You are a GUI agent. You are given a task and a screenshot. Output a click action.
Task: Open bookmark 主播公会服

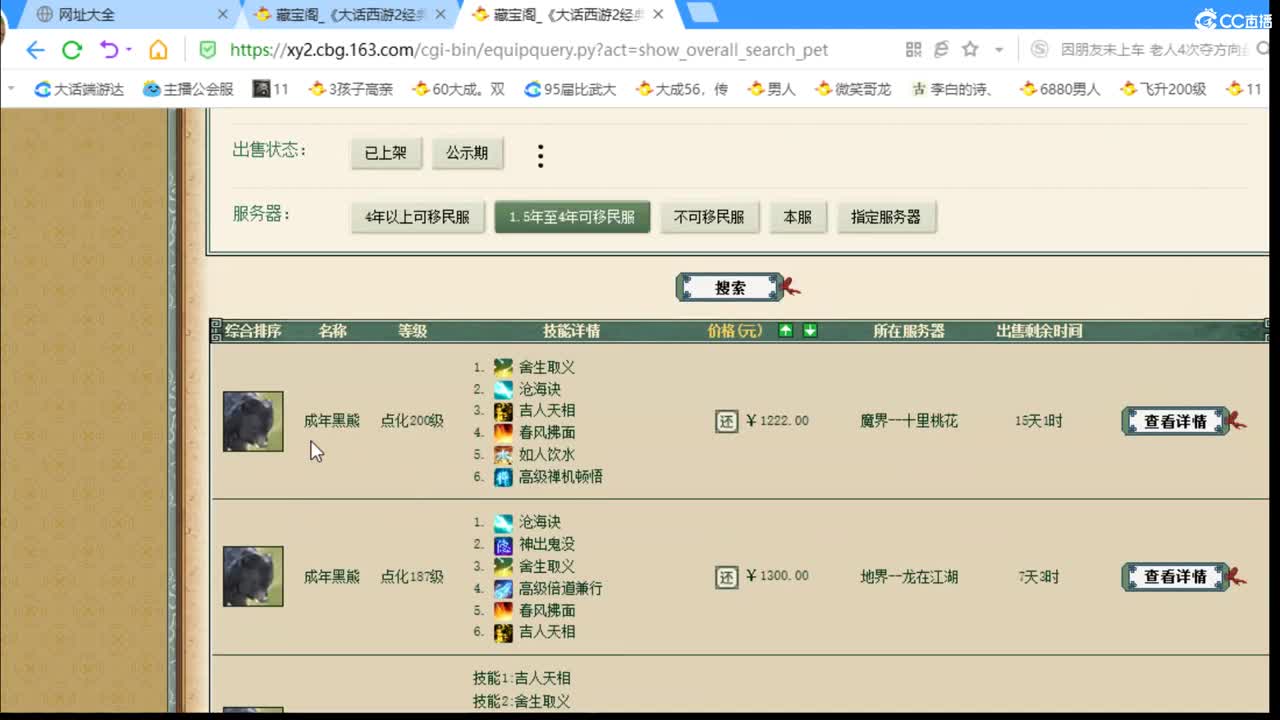click(x=188, y=89)
